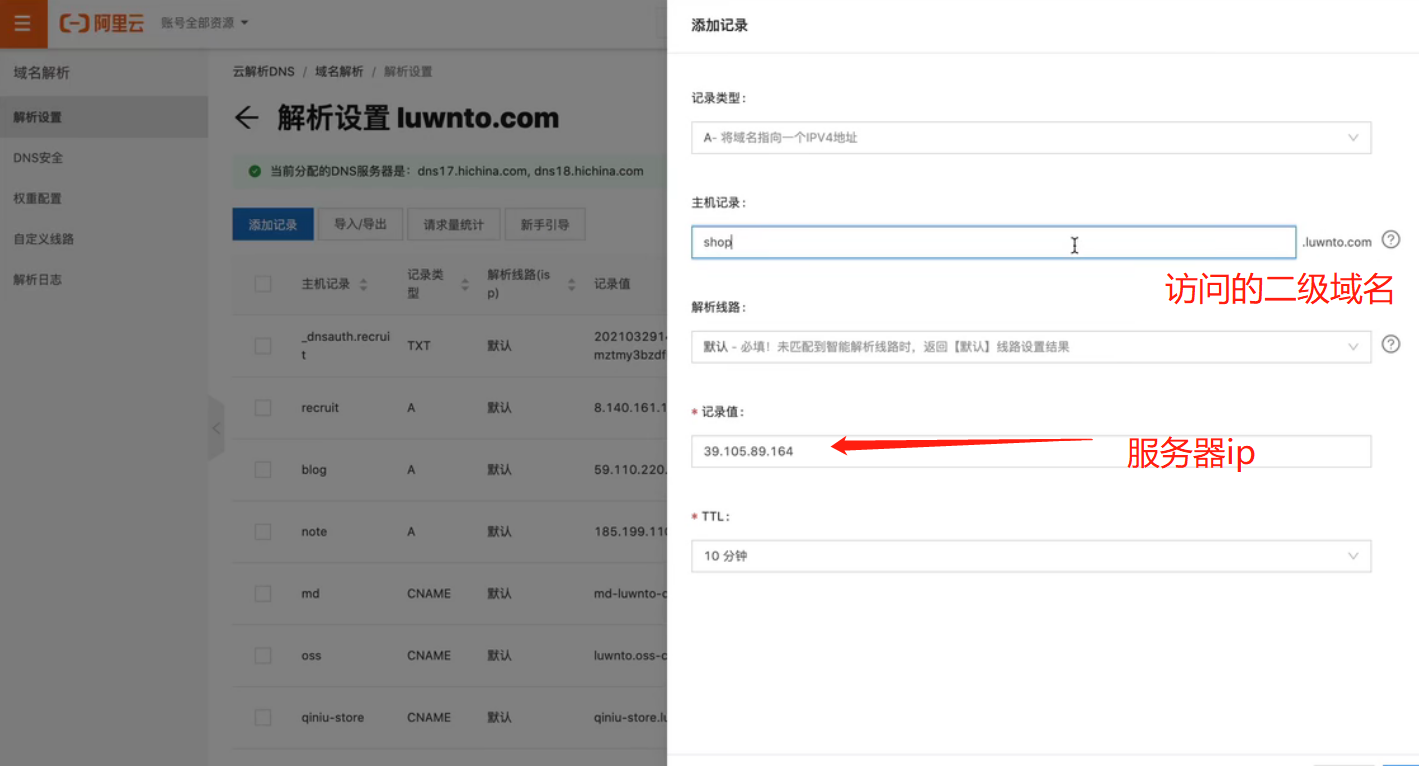
Task: Click the 新手引导 button
Action: click(545, 225)
